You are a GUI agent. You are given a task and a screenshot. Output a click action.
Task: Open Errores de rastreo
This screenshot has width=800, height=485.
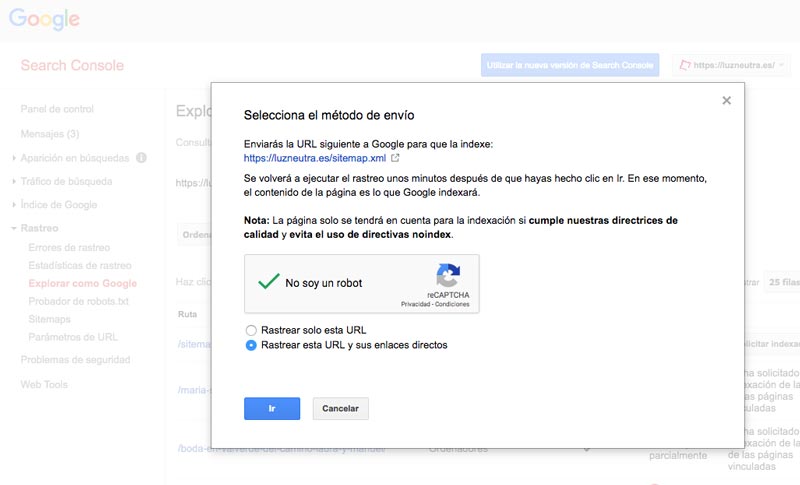pyautogui.click(x=69, y=247)
